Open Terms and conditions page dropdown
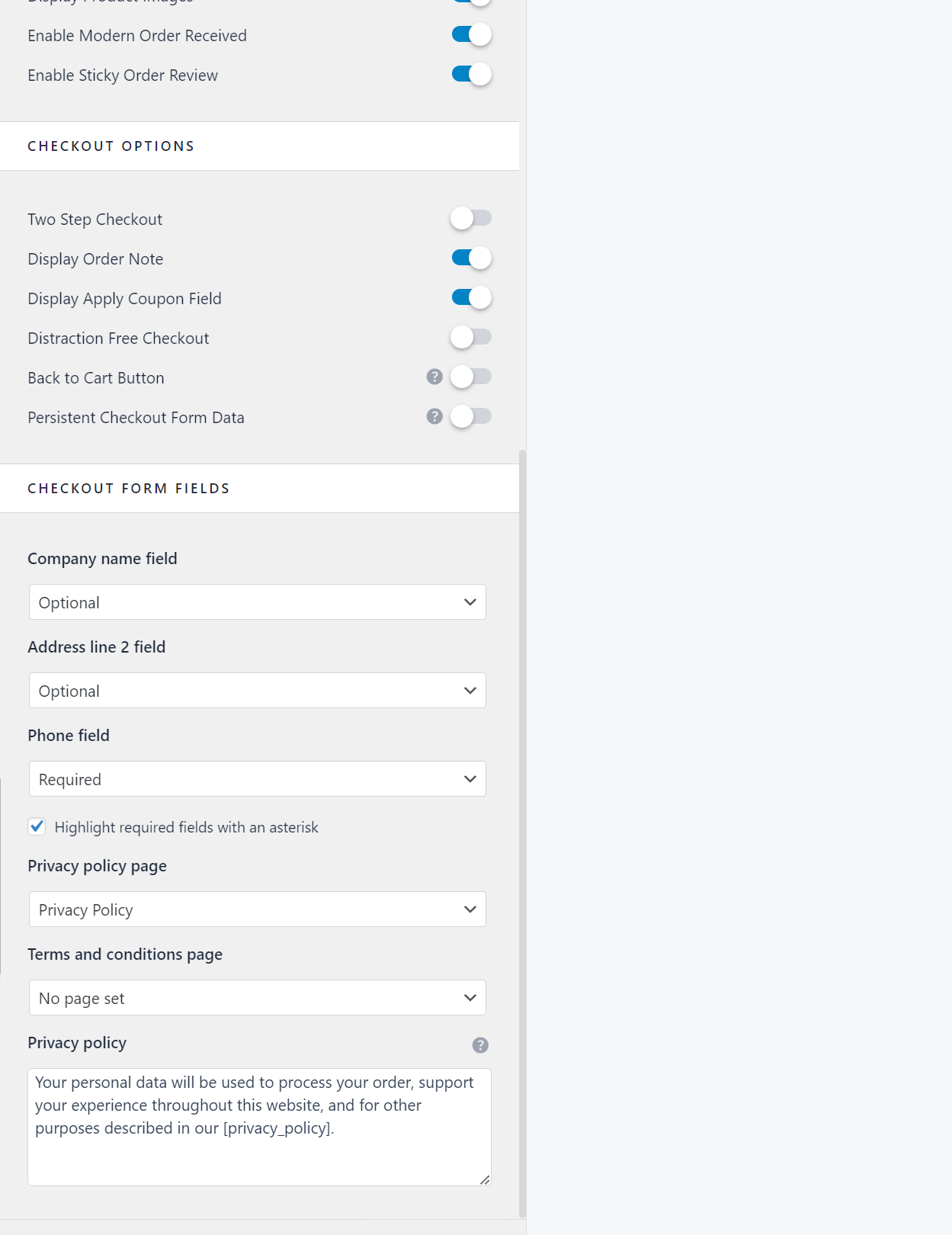 pos(258,998)
